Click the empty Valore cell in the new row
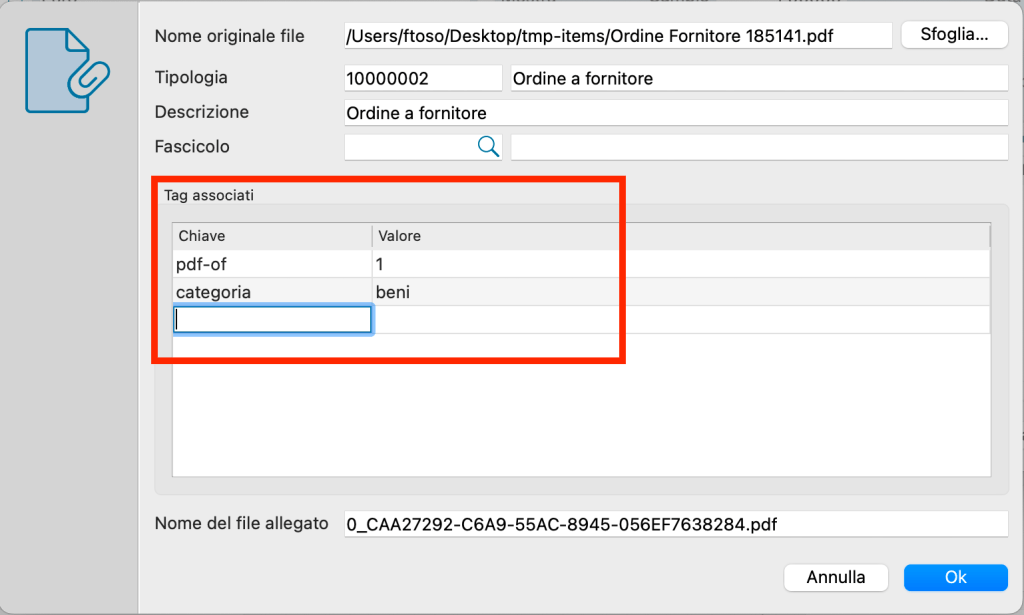The image size is (1024, 615). (680, 319)
